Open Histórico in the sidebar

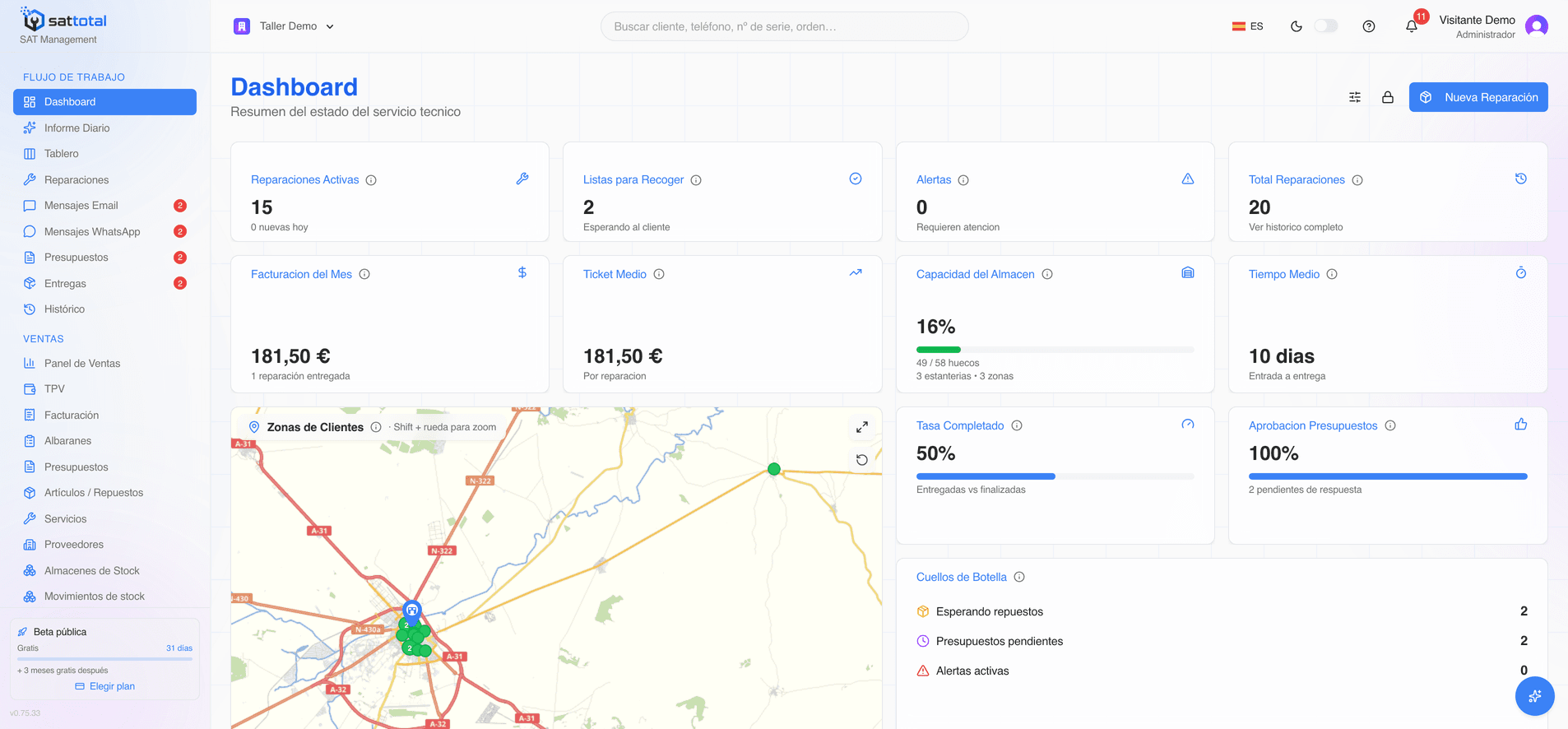[104, 309]
